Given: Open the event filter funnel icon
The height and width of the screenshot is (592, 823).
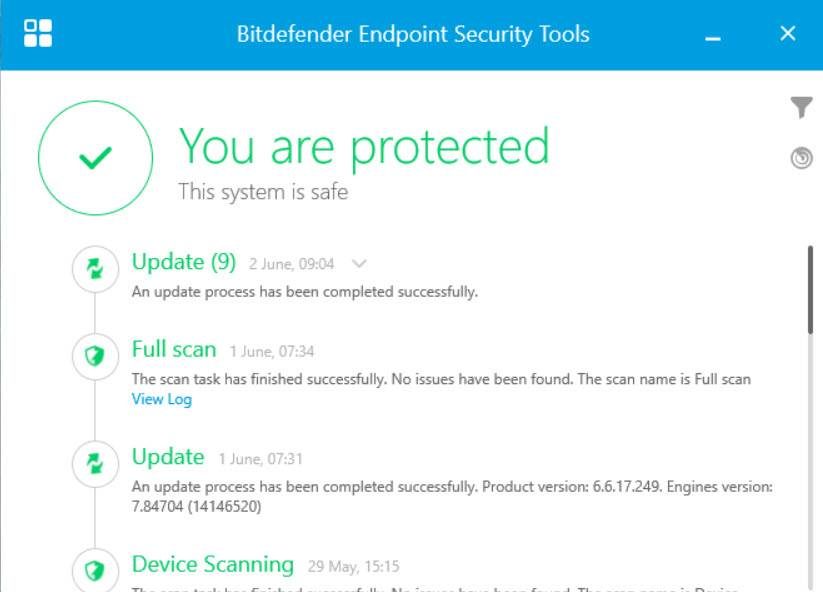Looking at the screenshot, I should tap(801, 107).
